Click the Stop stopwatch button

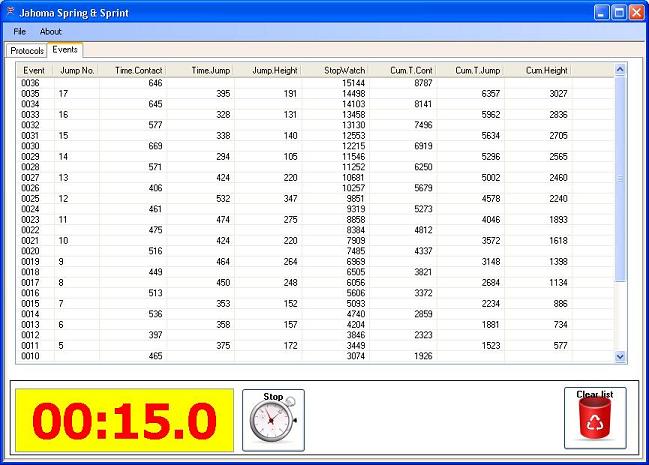pos(273,420)
